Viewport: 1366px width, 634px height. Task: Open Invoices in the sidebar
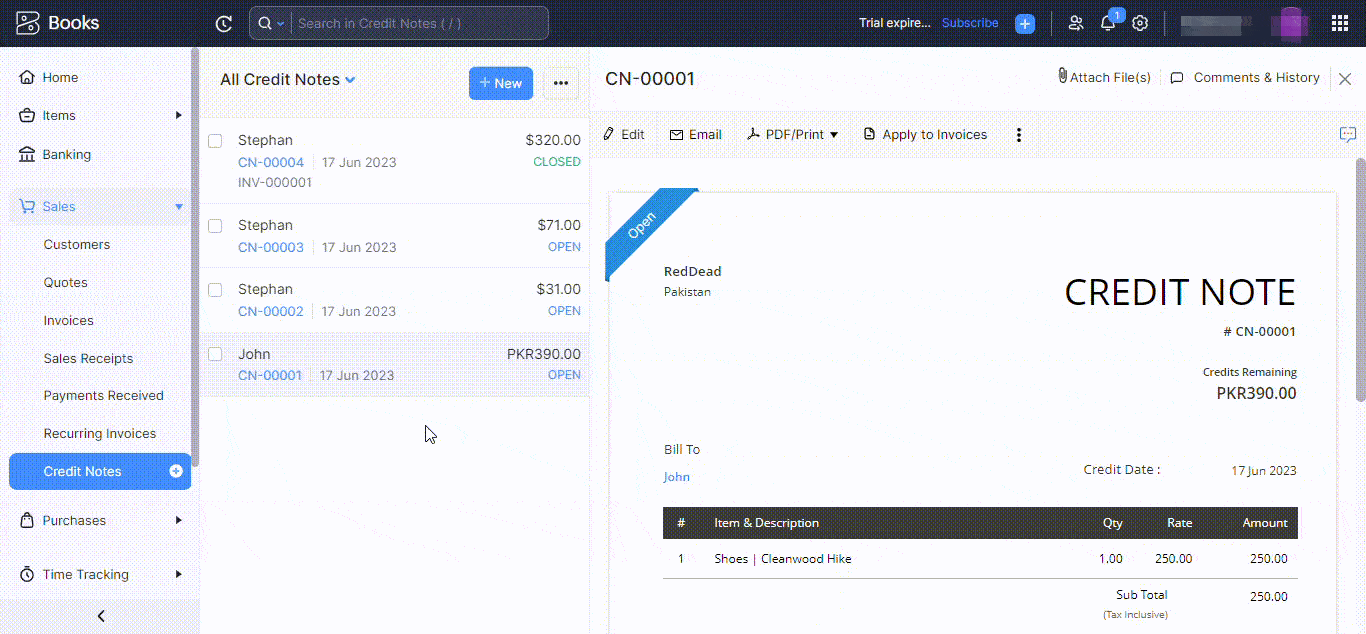coord(68,320)
